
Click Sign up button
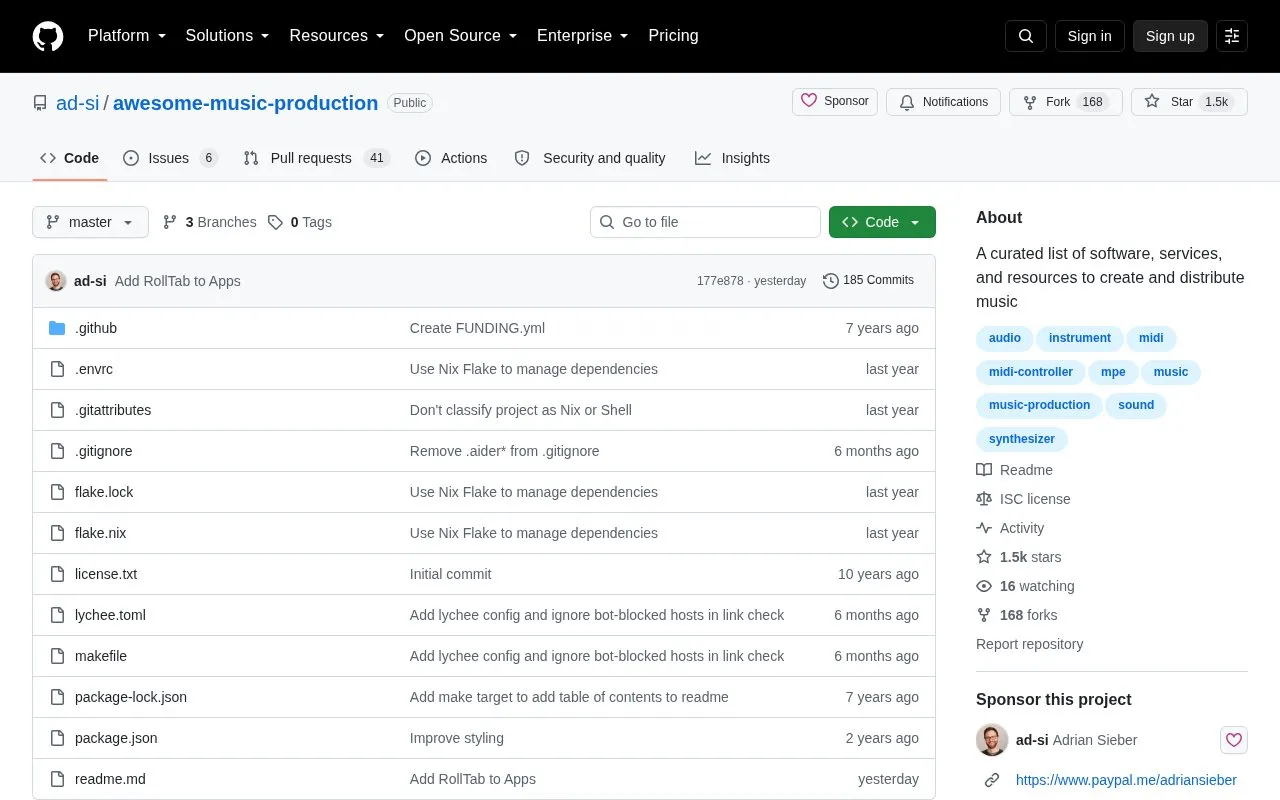pos(1170,36)
